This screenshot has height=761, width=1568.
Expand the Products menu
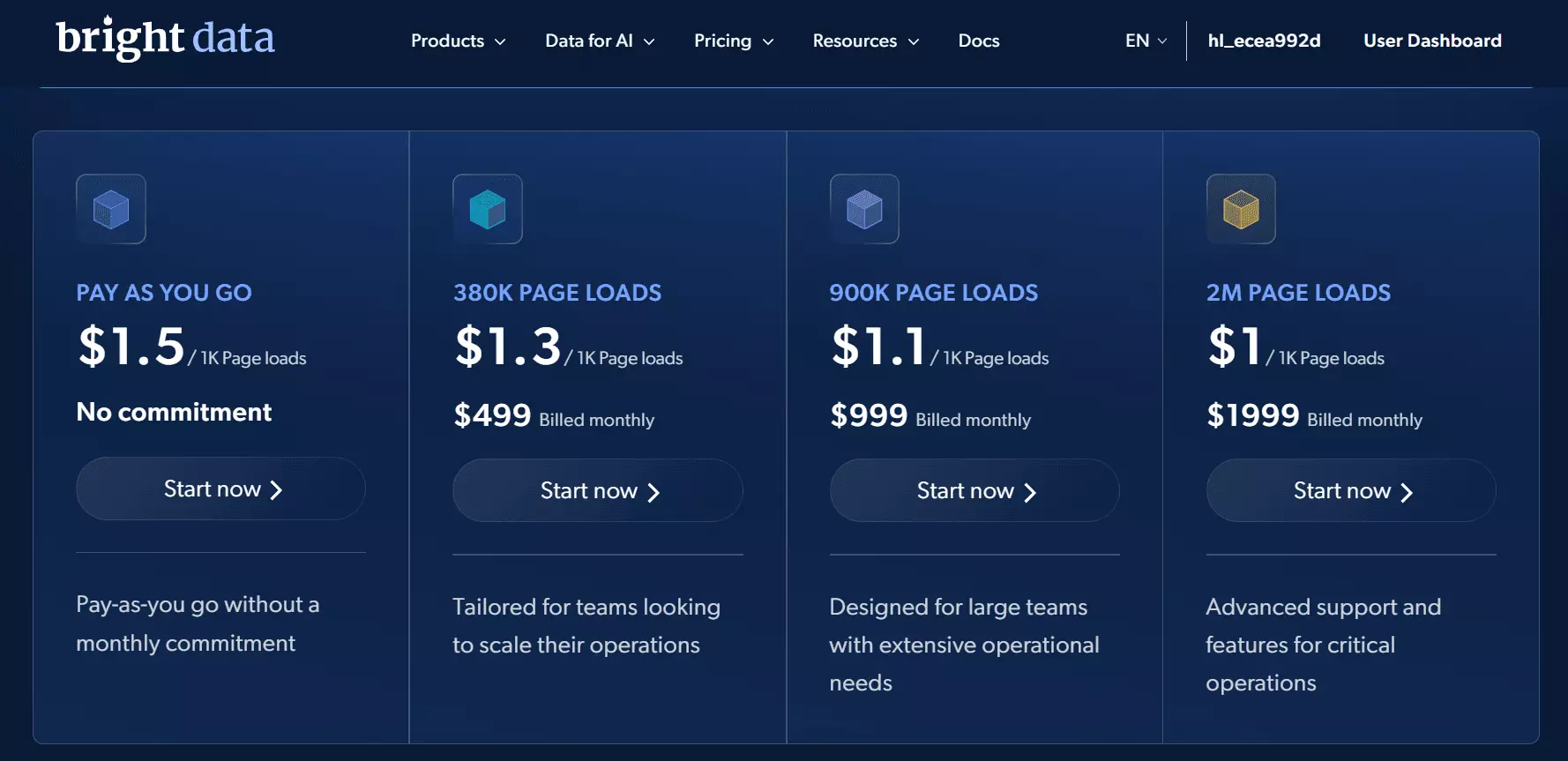(x=458, y=41)
